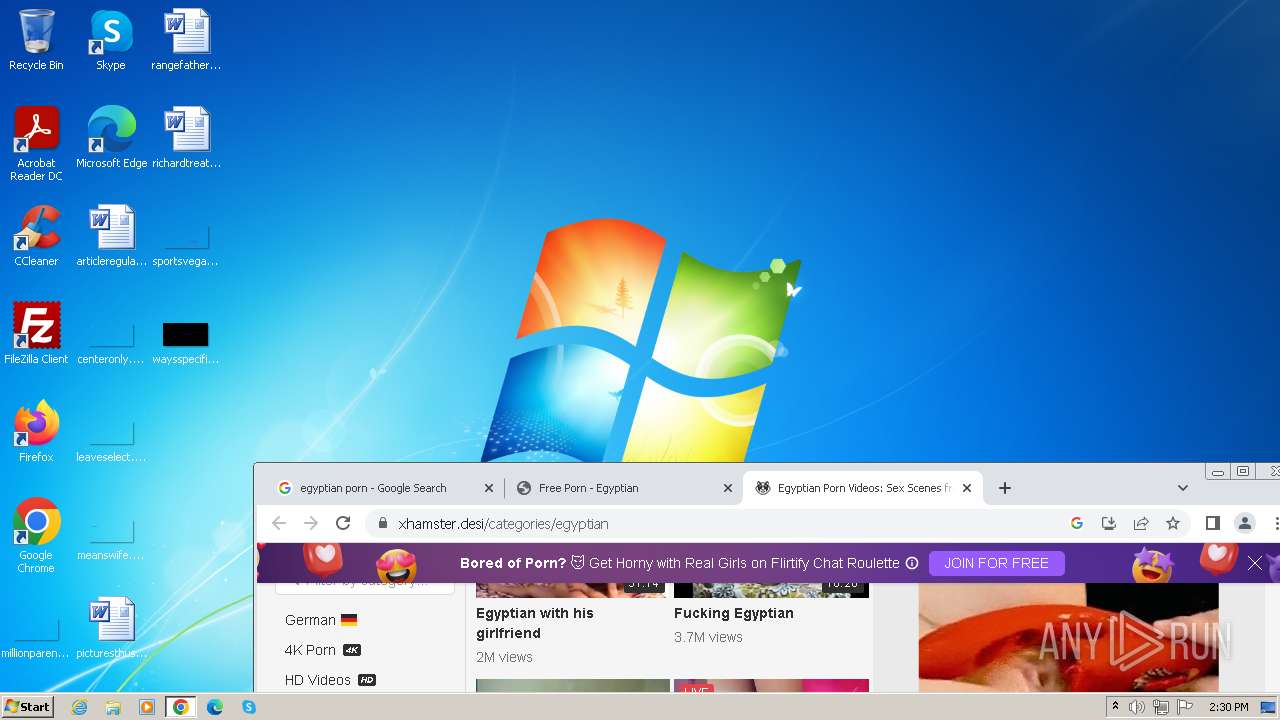Screen dimensions: 1280x720
Task: Click the share page icon in address bar
Action: click(1141, 523)
